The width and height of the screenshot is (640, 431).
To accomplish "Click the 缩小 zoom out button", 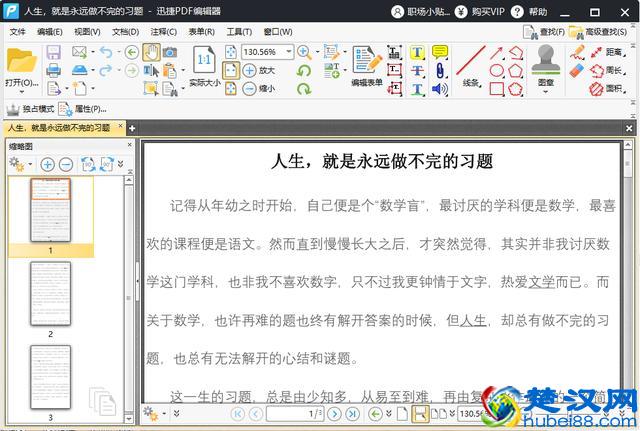I will (x=259, y=88).
